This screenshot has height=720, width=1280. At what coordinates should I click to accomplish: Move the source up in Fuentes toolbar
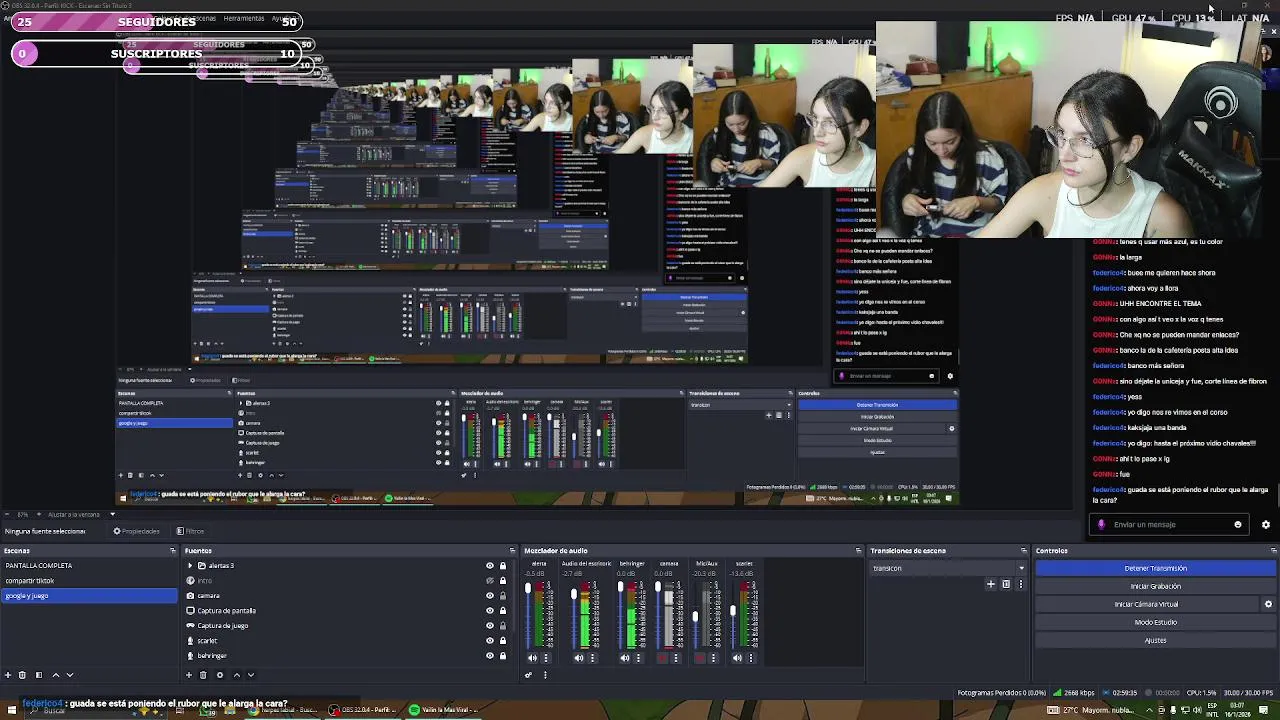[237, 675]
